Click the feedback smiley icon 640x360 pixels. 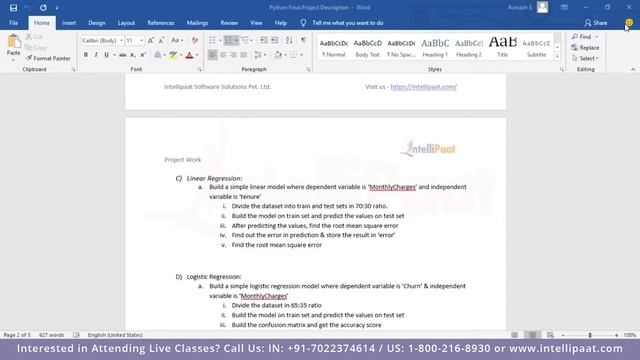(629, 23)
